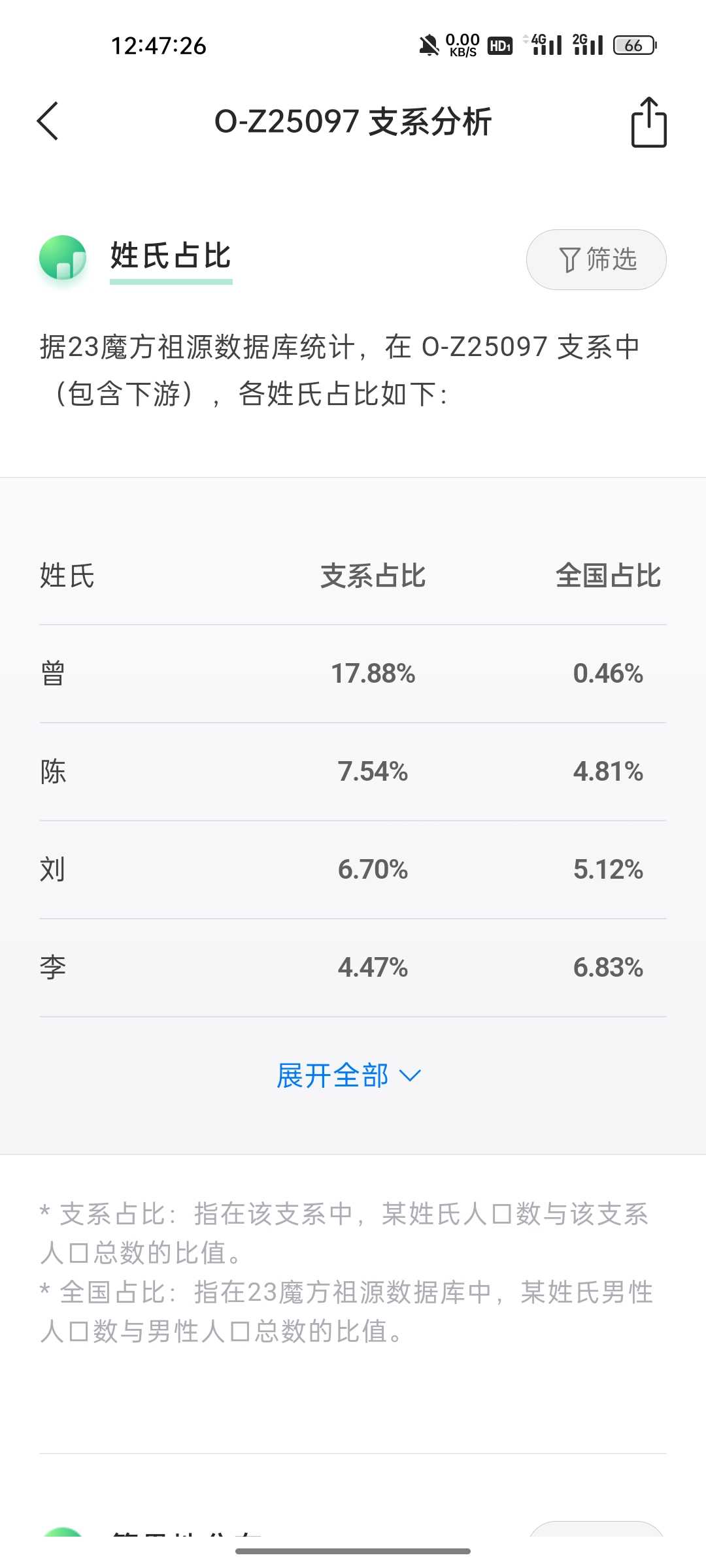Click the 全国占比 column header
This screenshot has width=706, height=1568.
coord(608,576)
